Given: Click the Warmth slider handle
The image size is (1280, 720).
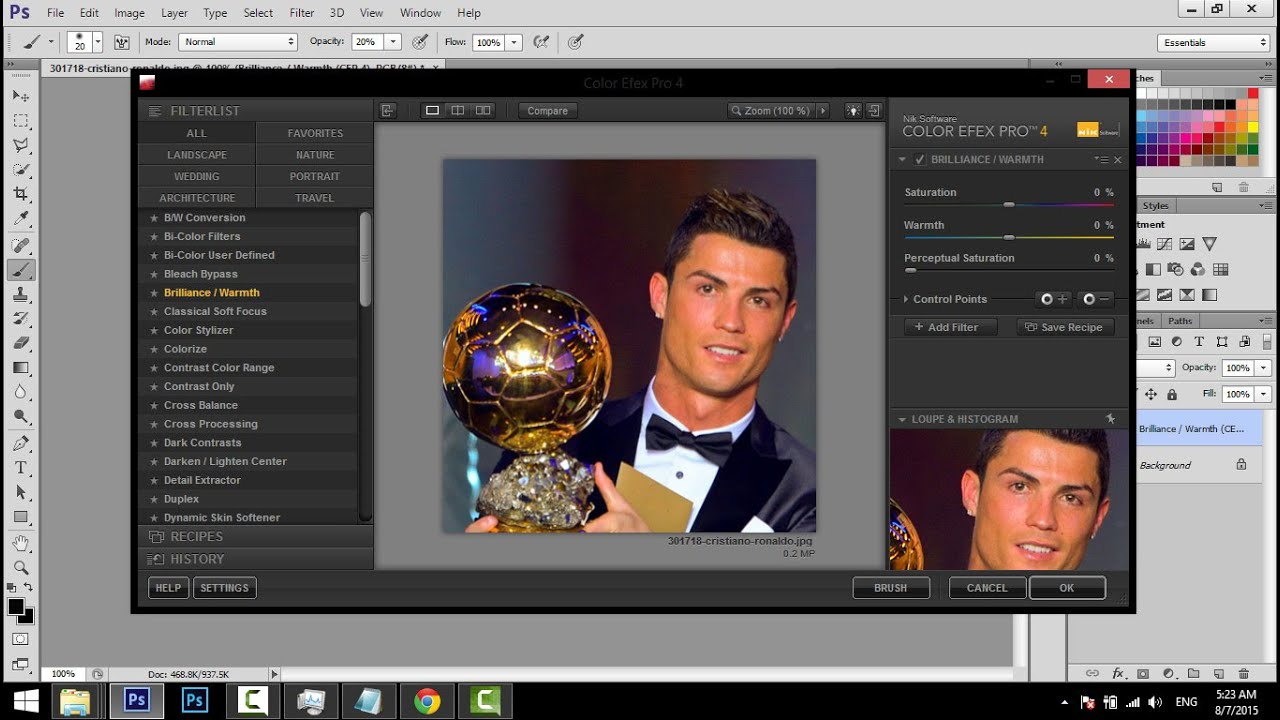Looking at the screenshot, I should (1009, 238).
